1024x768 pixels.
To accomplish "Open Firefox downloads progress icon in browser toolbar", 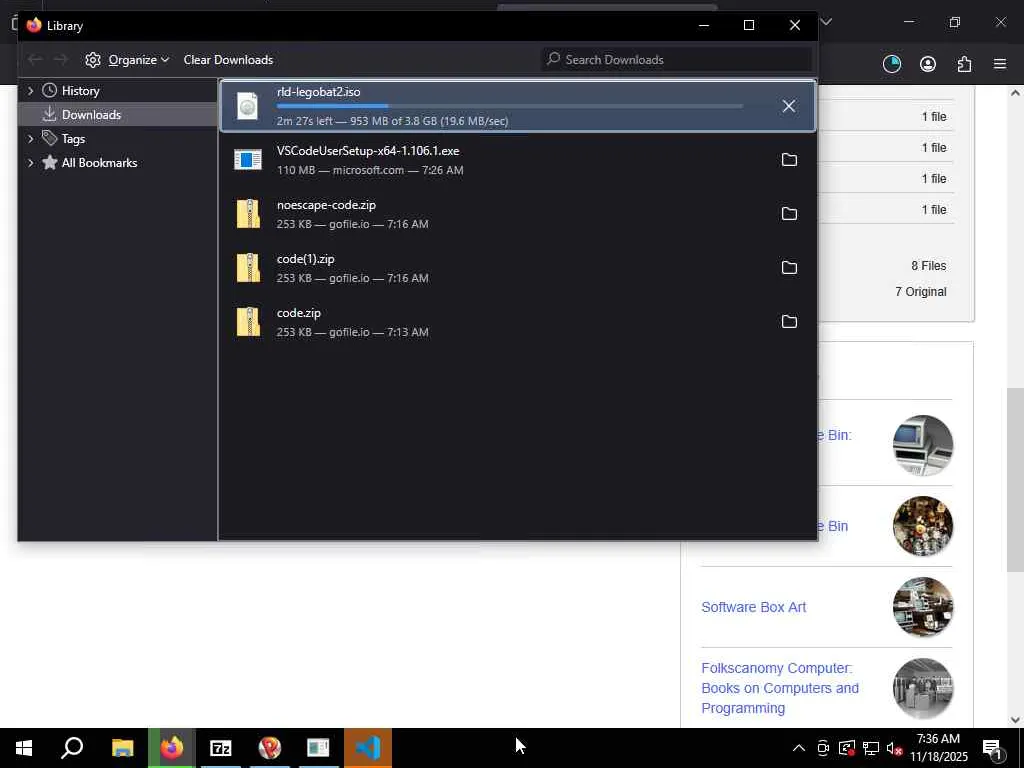I will [891, 64].
